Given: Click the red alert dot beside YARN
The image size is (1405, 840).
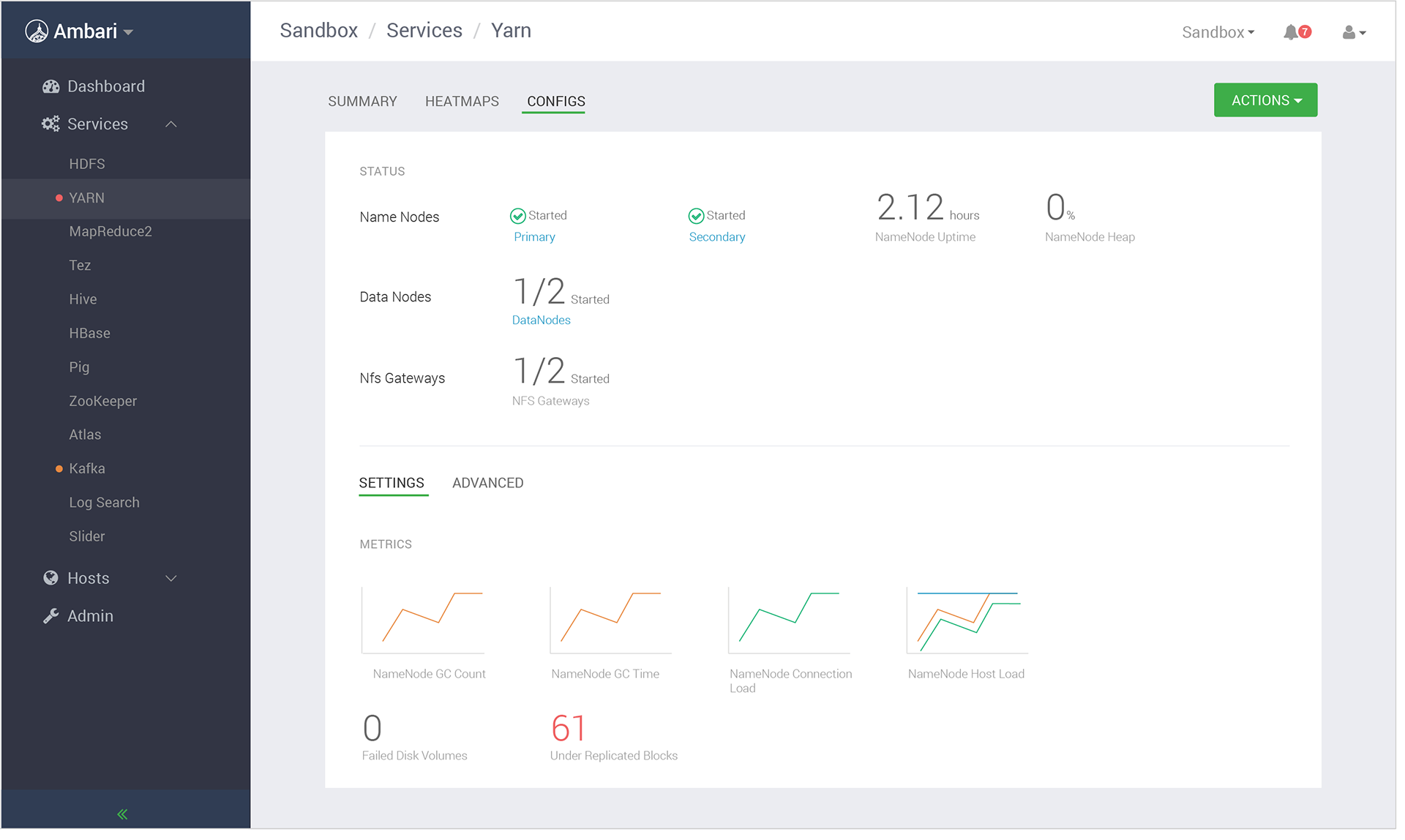Looking at the screenshot, I should [x=59, y=198].
